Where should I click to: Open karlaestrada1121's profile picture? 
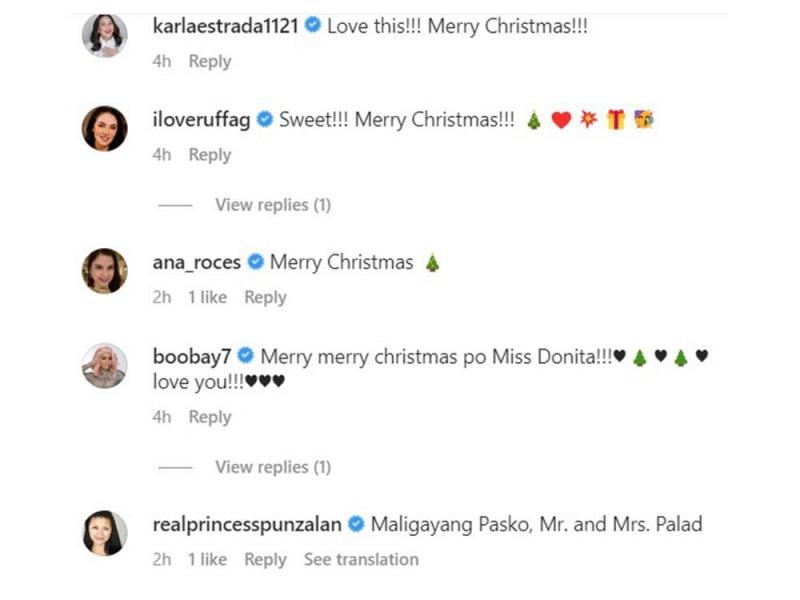(x=104, y=36)
